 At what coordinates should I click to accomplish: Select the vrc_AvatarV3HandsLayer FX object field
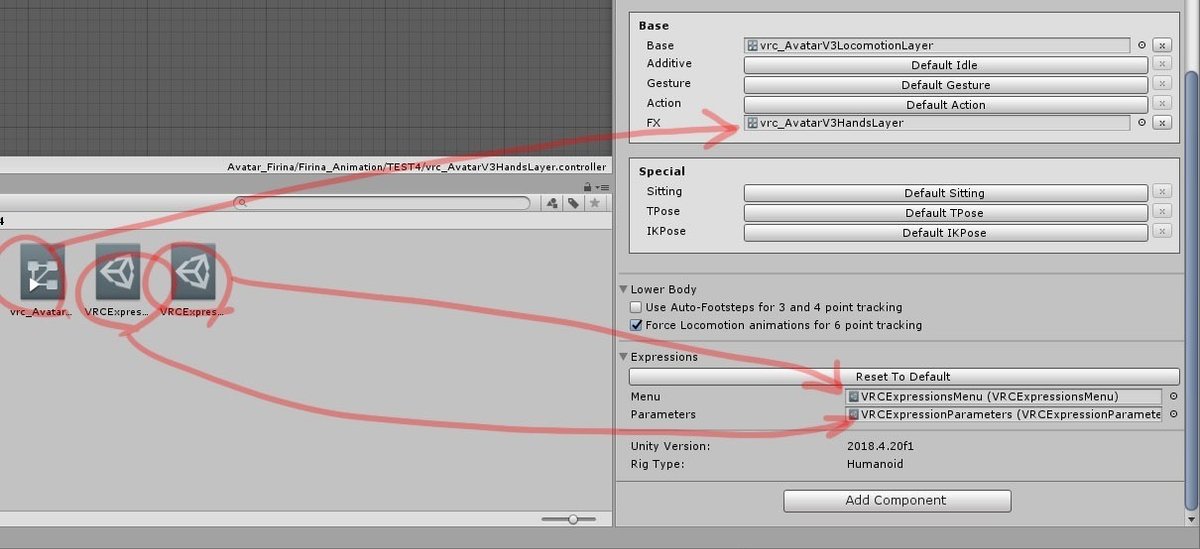pos(937,123)
